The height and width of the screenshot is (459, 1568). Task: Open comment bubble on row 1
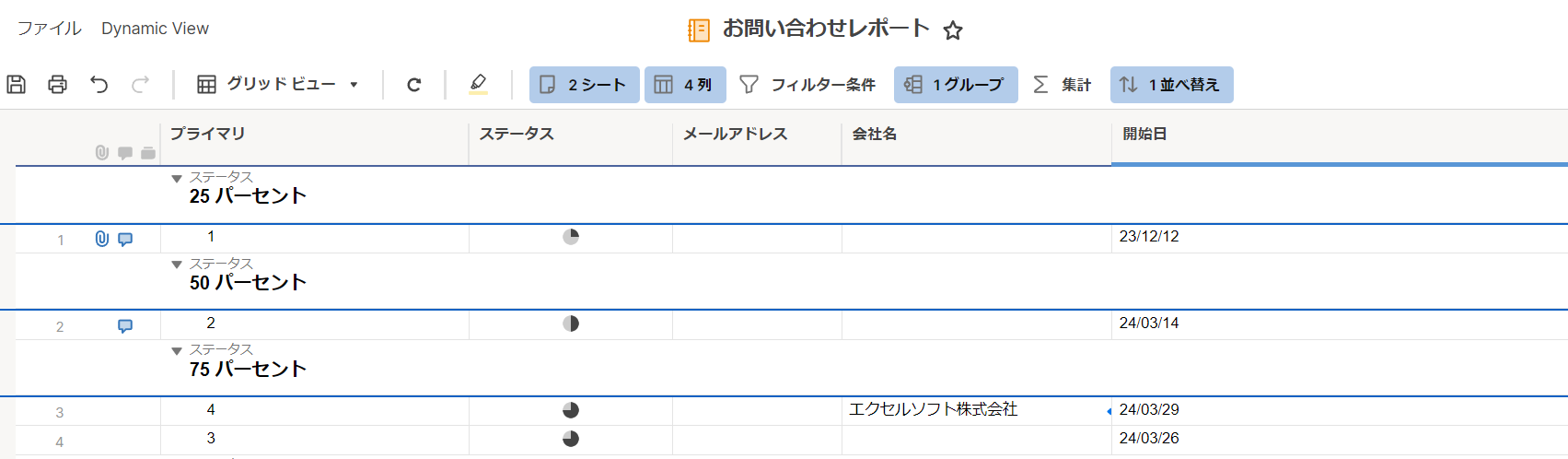125,239
